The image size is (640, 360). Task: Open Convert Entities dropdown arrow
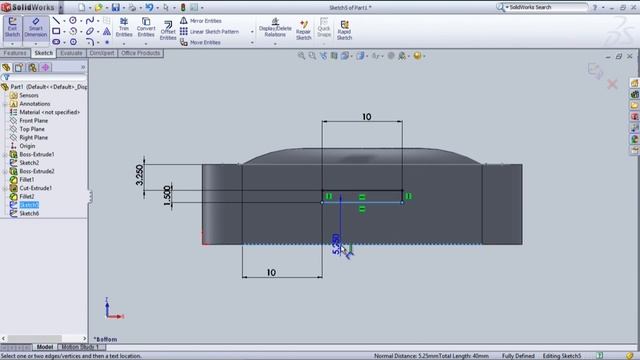point(146,43)
